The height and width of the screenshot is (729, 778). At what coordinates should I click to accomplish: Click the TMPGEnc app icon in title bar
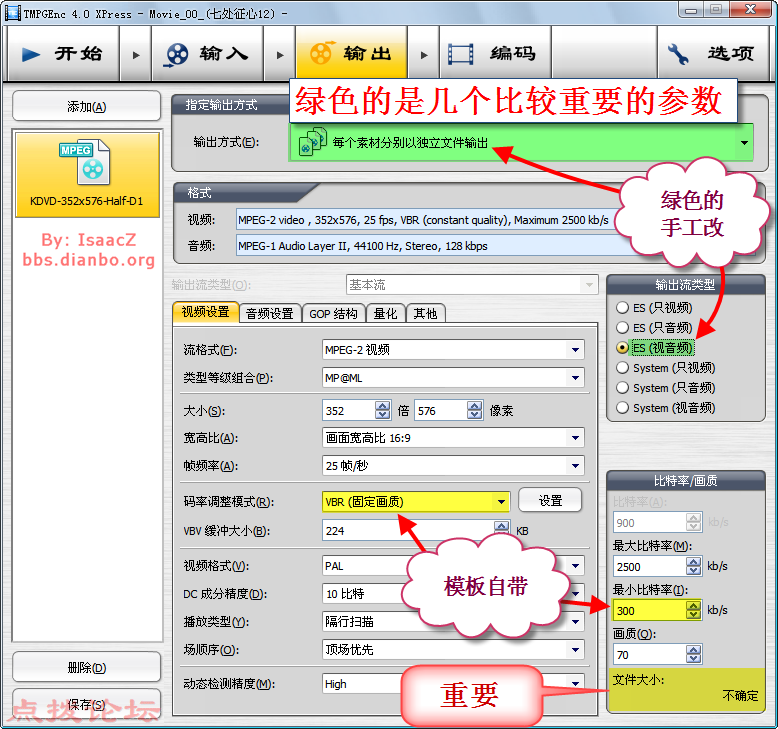point(12,12)
